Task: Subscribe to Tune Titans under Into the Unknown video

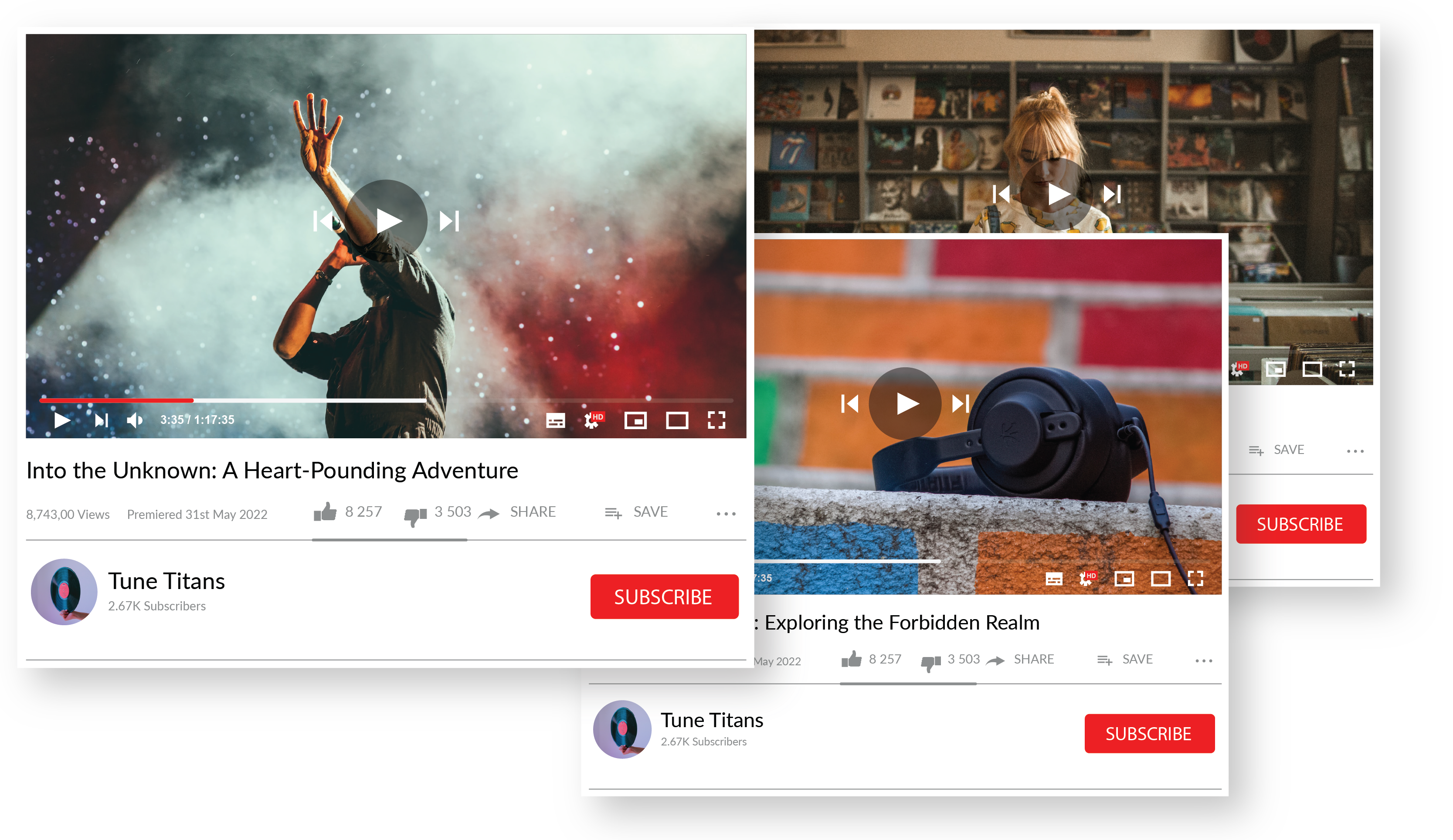Action: point(664,596)
